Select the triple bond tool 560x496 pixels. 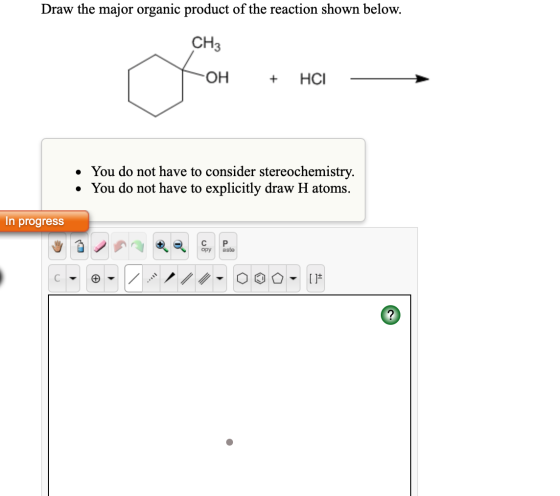pyautogui.click(x=204, y=278)
